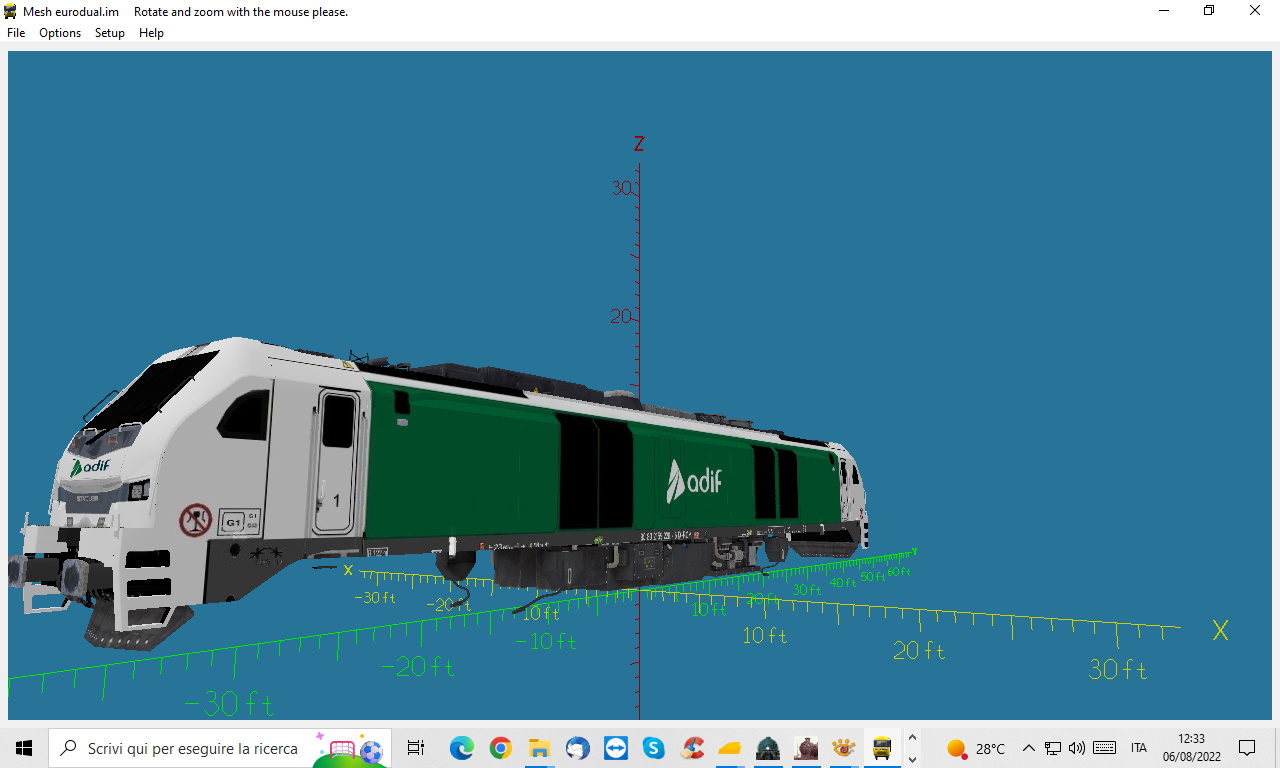Viewport: 1280px width, 768px height.
Task: Open the Windows Start menu
Action: pyautogui.click(x=24, y=748)
